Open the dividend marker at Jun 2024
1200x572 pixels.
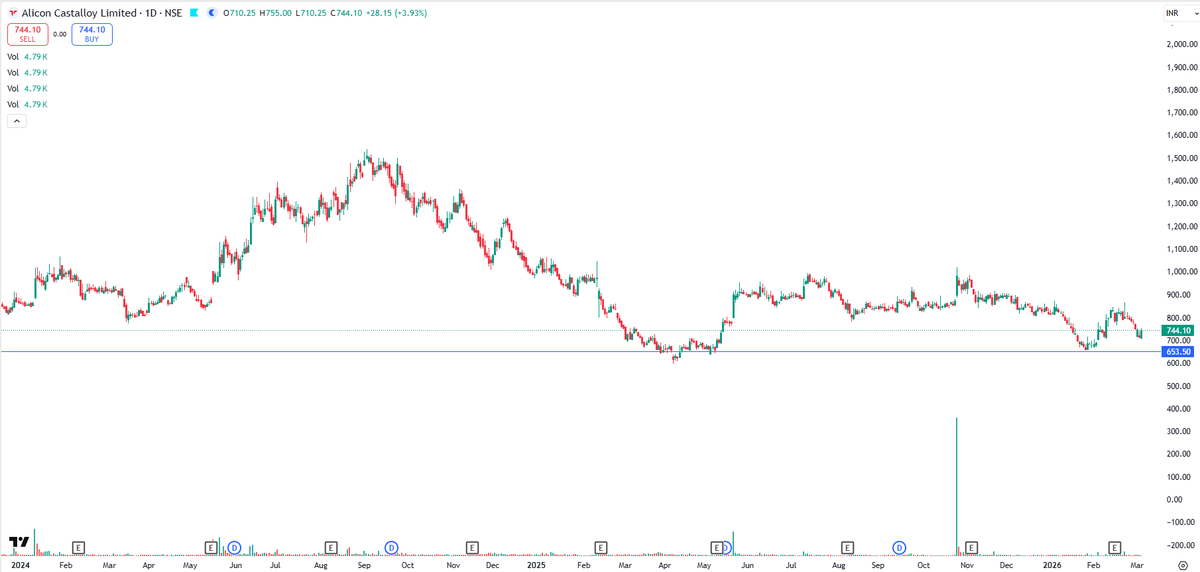coord(234,547)
